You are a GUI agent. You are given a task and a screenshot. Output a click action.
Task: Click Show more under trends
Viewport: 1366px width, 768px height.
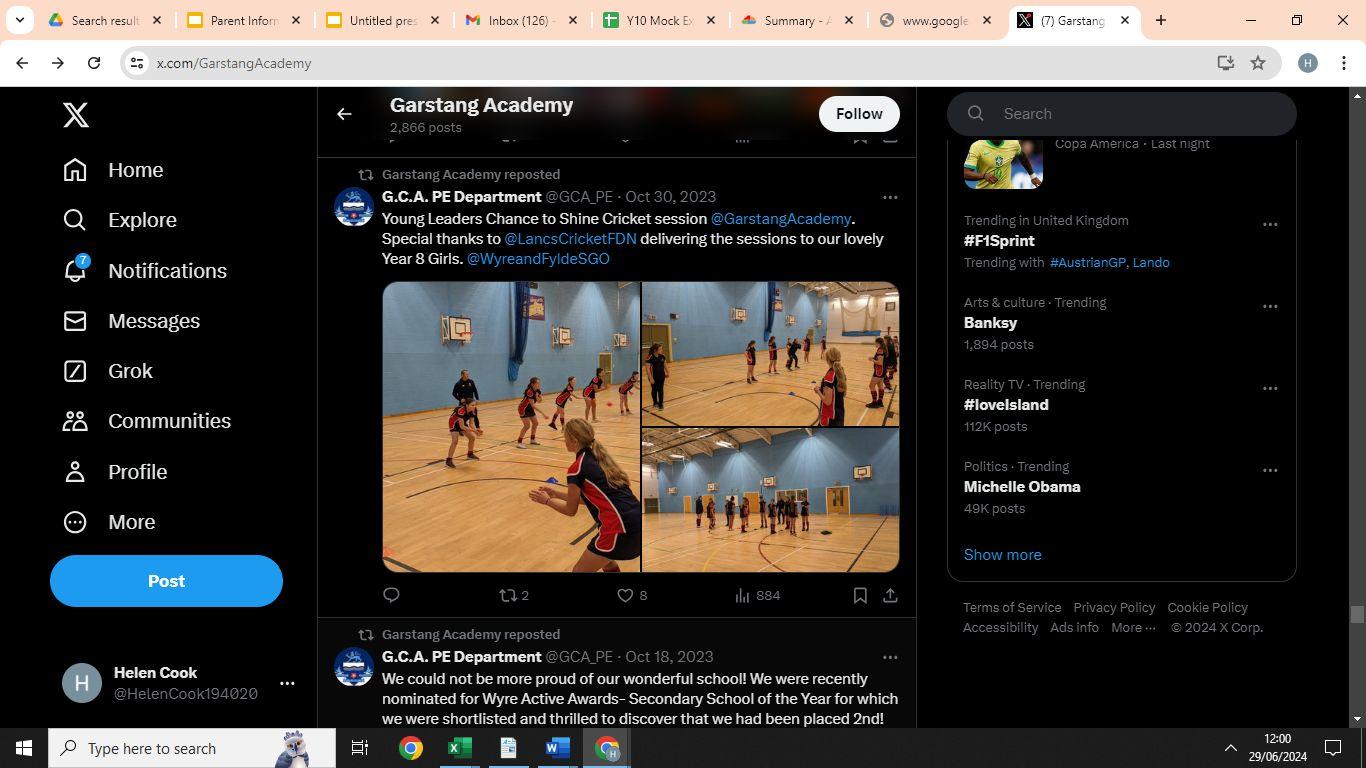pos(1002,555)
